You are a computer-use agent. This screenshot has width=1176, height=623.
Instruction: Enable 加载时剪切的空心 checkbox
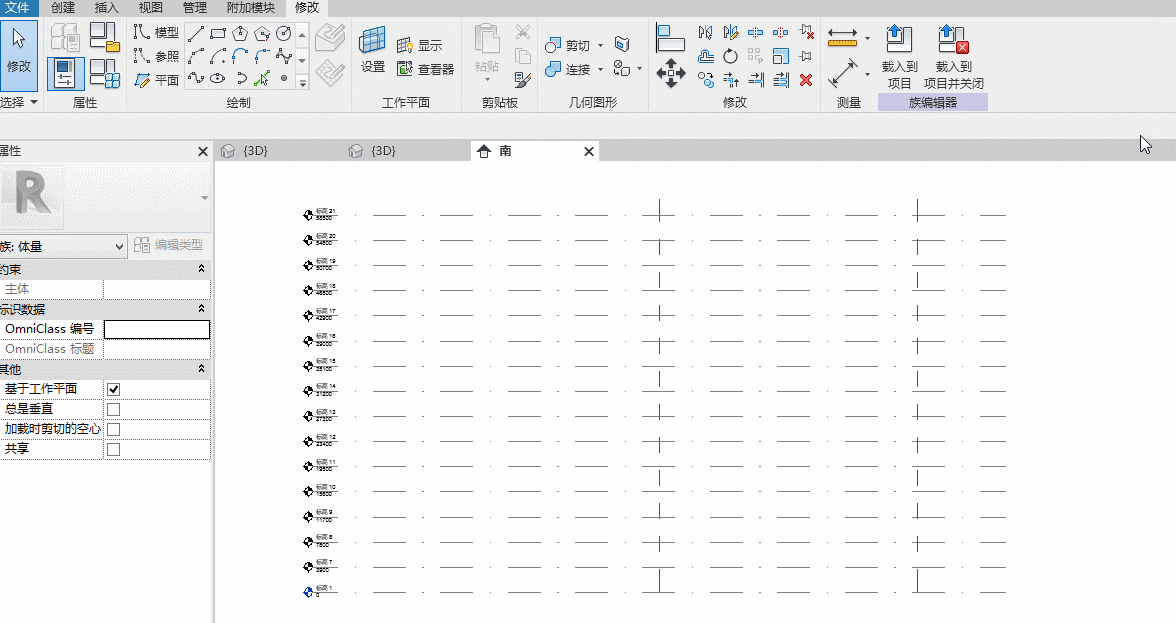113,430
